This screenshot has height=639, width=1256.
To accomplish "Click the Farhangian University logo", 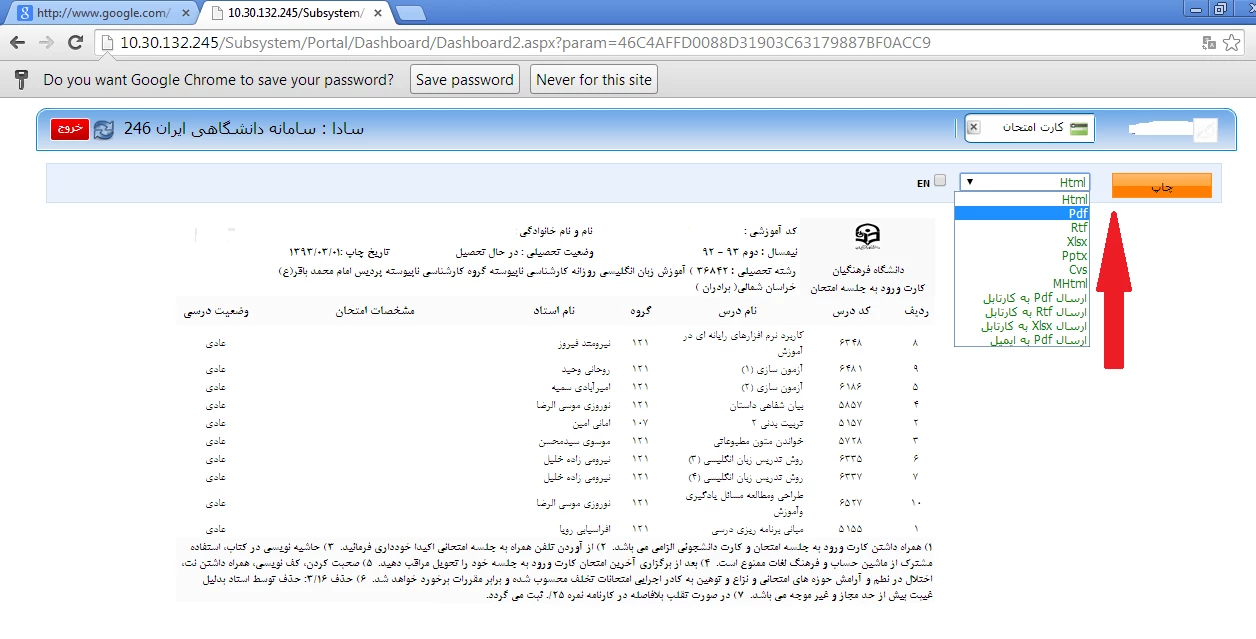I will click(x=867, y=238).
